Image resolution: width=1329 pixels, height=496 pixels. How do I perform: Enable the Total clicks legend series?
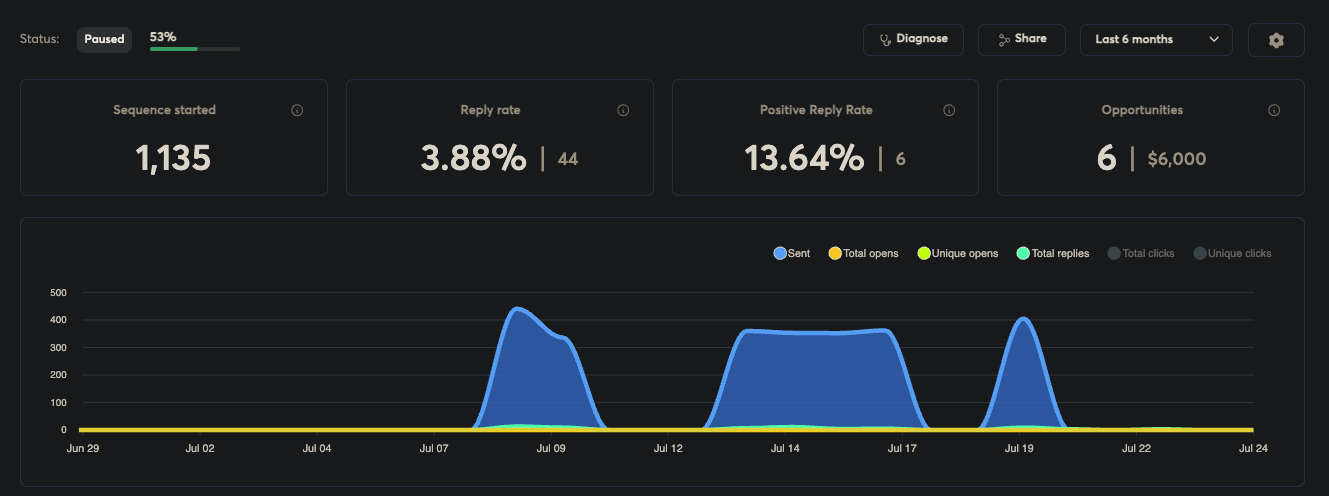[1140, 254]
